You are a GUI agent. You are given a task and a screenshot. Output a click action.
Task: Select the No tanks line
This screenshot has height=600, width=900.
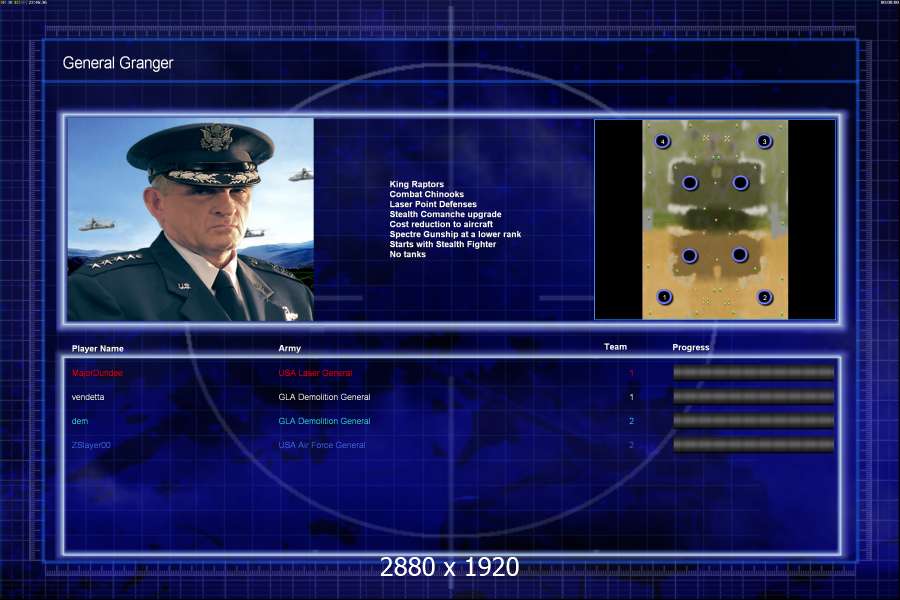pyautogui.click(x=408, y=254)
